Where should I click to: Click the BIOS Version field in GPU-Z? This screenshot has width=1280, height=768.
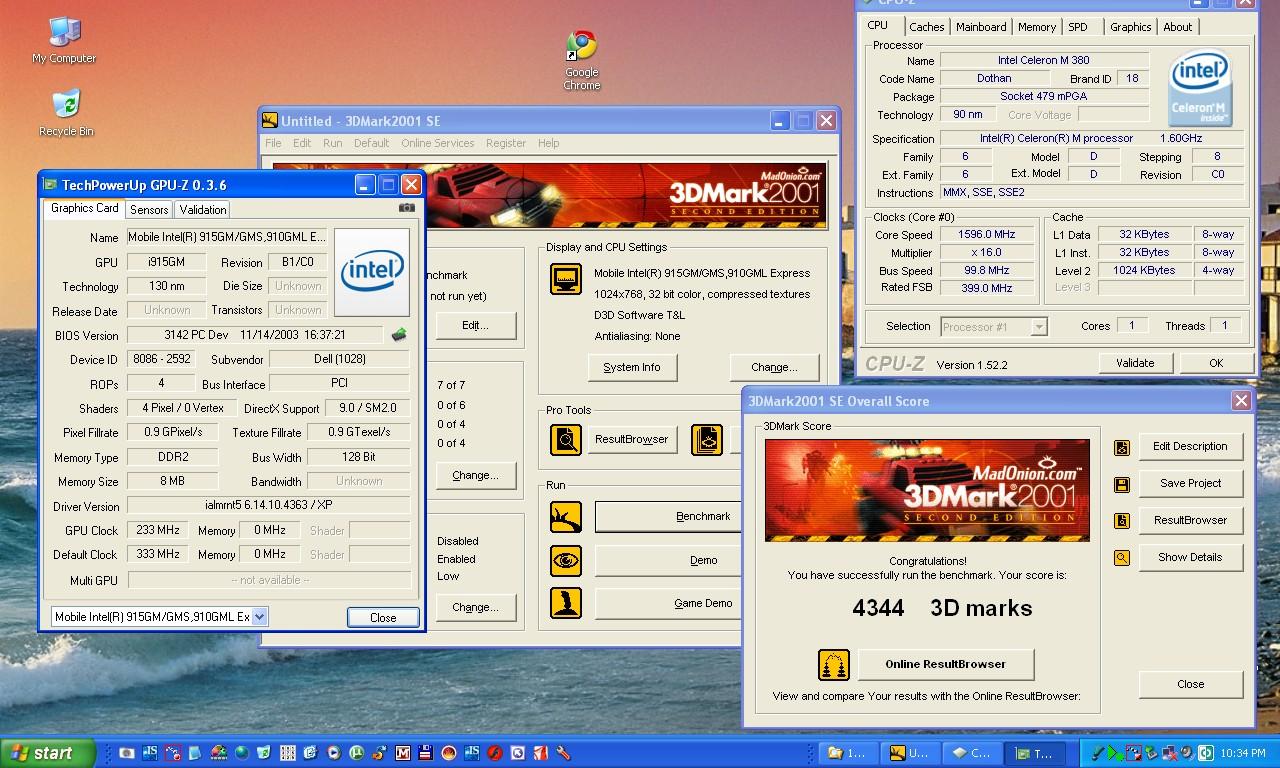(x=255, y=335)
